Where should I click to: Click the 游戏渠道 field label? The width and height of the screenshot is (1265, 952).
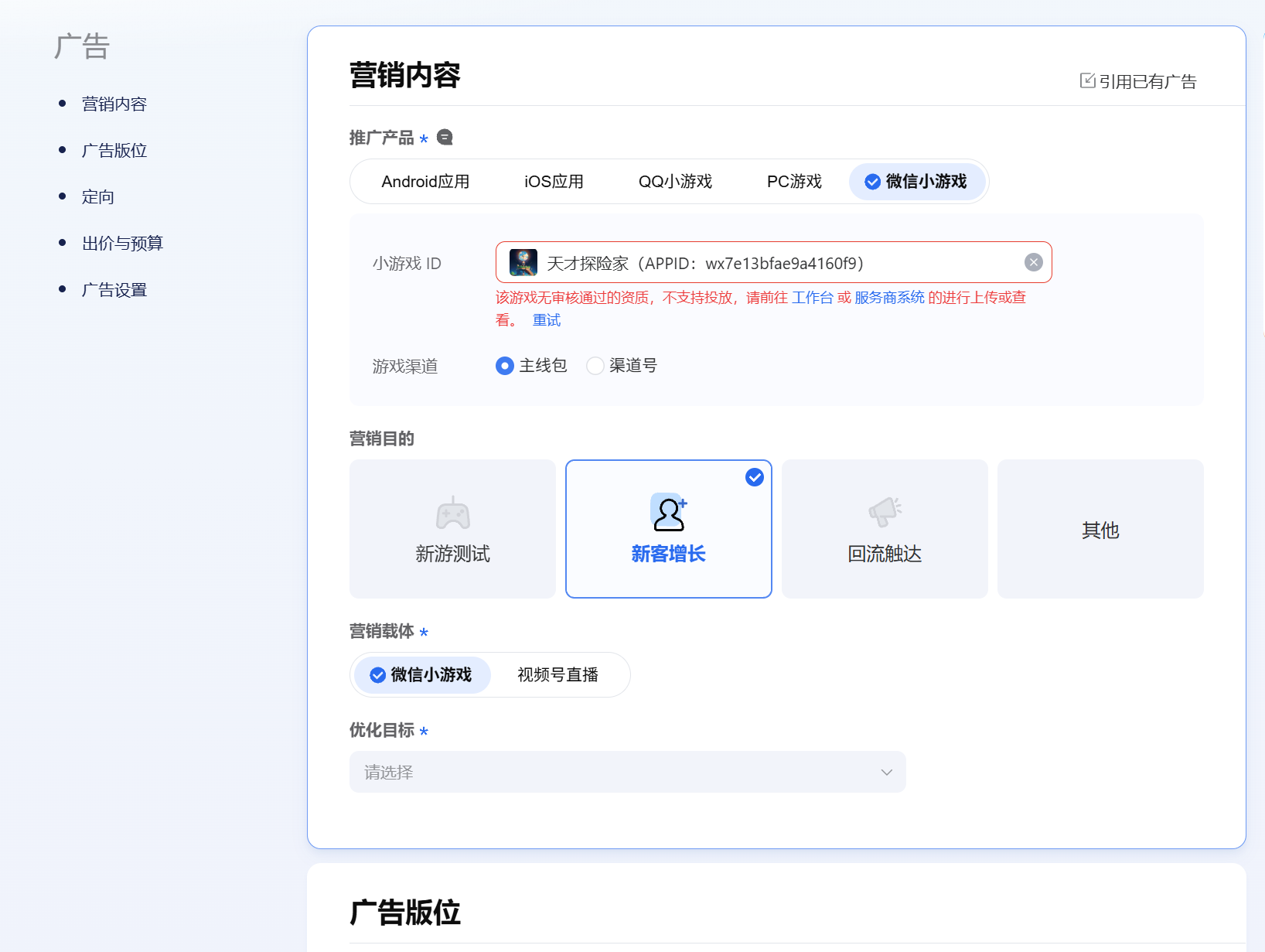point(405,366)
